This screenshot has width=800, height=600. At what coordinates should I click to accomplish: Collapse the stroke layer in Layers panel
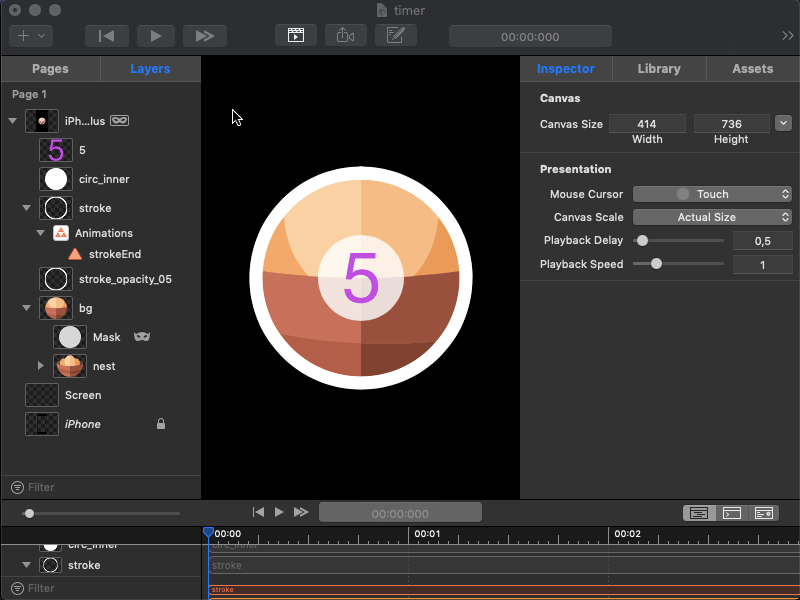click(27, 208)
